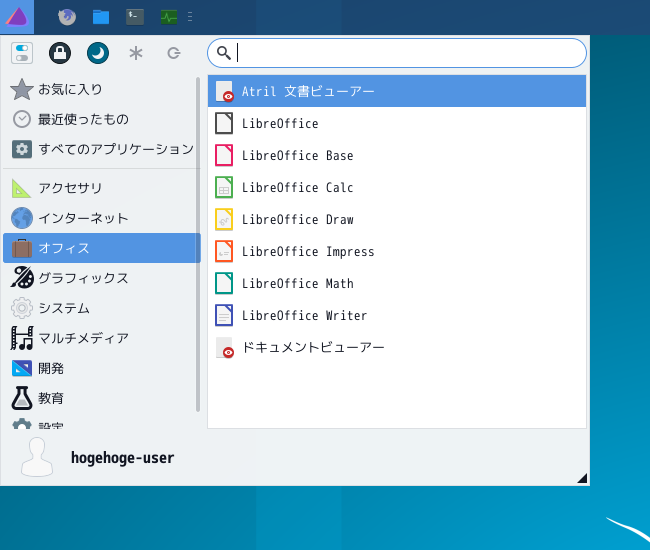The height and width of the screenshot is (550, 650).
Task: Click the category list scrollbar
Action: pyautogui.click(x=198, y=245)
